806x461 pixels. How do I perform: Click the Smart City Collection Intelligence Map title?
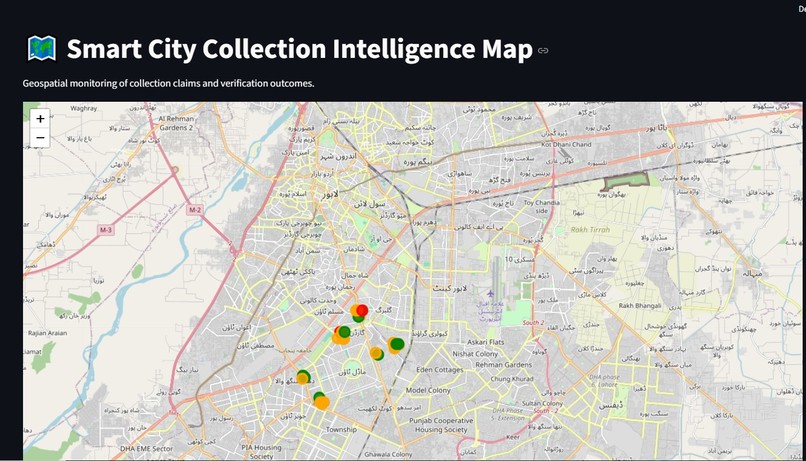coord(300,49)
